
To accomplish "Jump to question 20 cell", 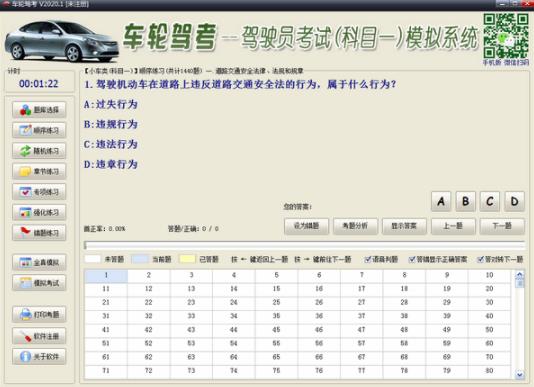I will (x=489, y=289).
